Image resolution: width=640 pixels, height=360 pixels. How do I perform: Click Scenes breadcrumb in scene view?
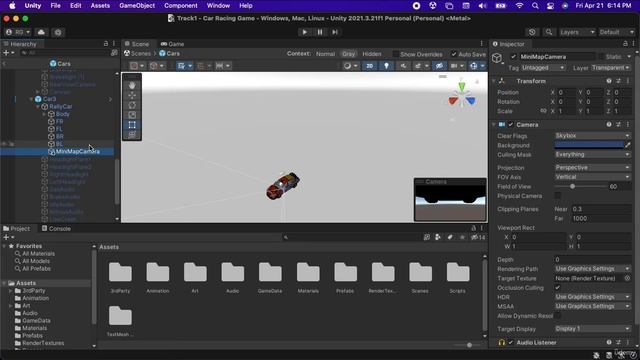[x=137, y=53]
